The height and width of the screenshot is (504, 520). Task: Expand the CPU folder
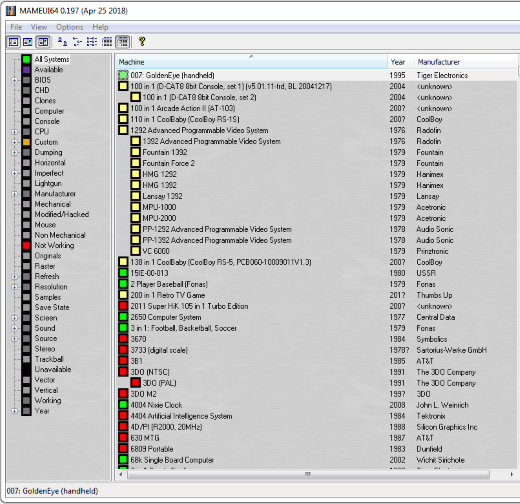tap(14, 132)
